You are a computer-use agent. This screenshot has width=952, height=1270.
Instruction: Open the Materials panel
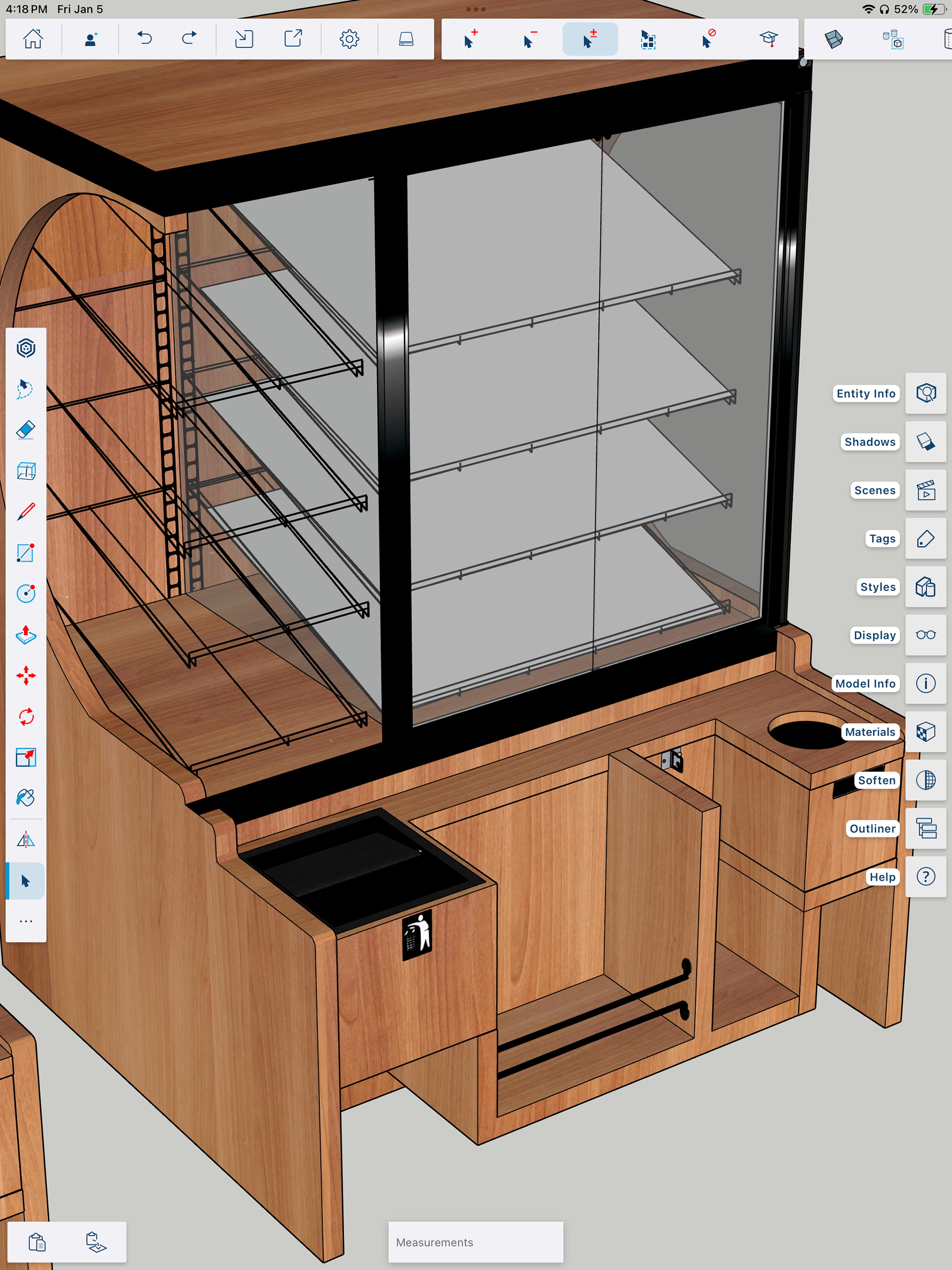click(926, 732)
